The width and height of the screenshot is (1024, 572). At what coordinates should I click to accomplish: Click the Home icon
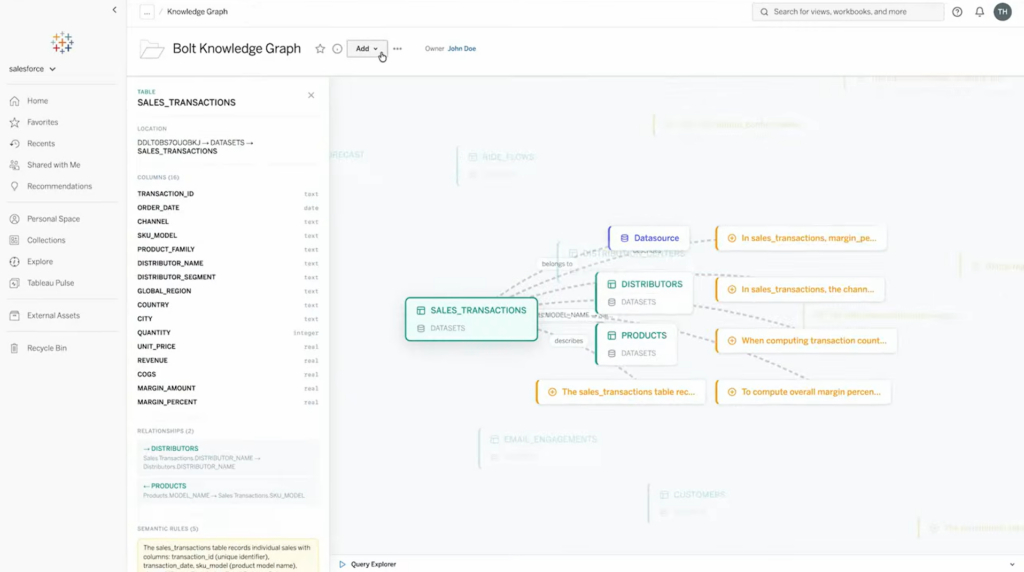pos(14,101)
